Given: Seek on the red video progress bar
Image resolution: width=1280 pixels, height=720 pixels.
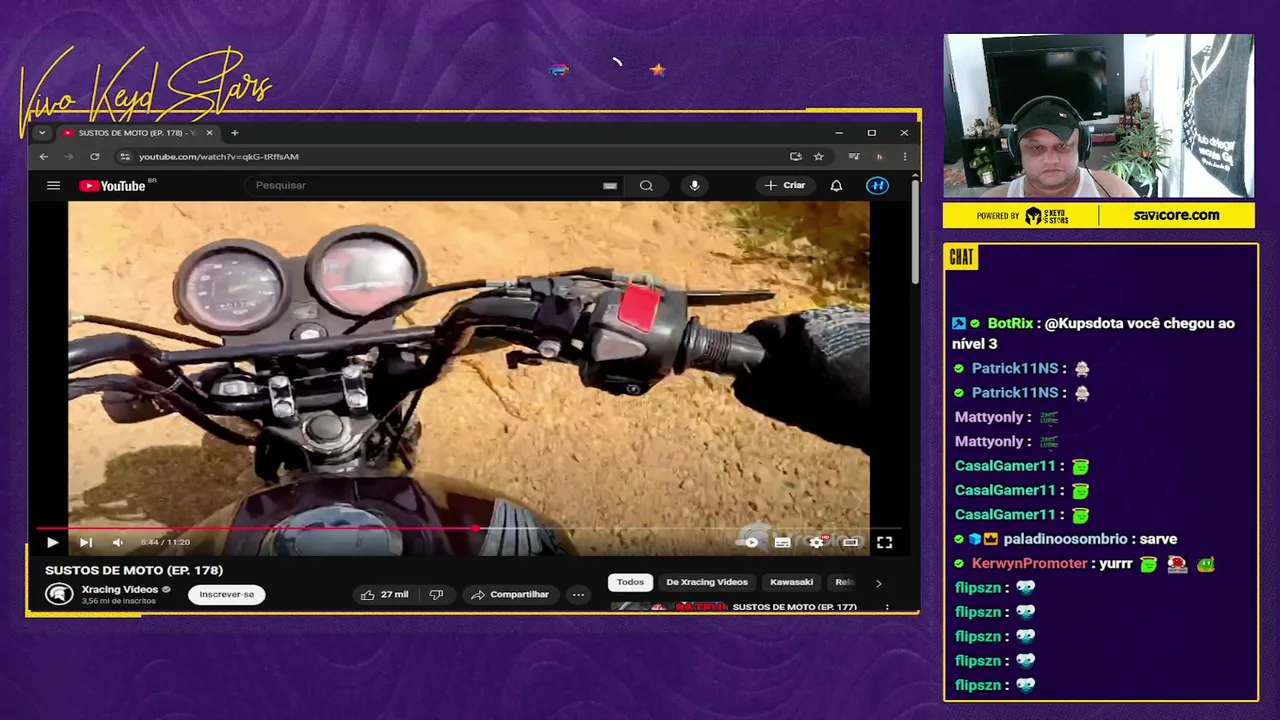Looking at the screenshot, I should [469, 528].
